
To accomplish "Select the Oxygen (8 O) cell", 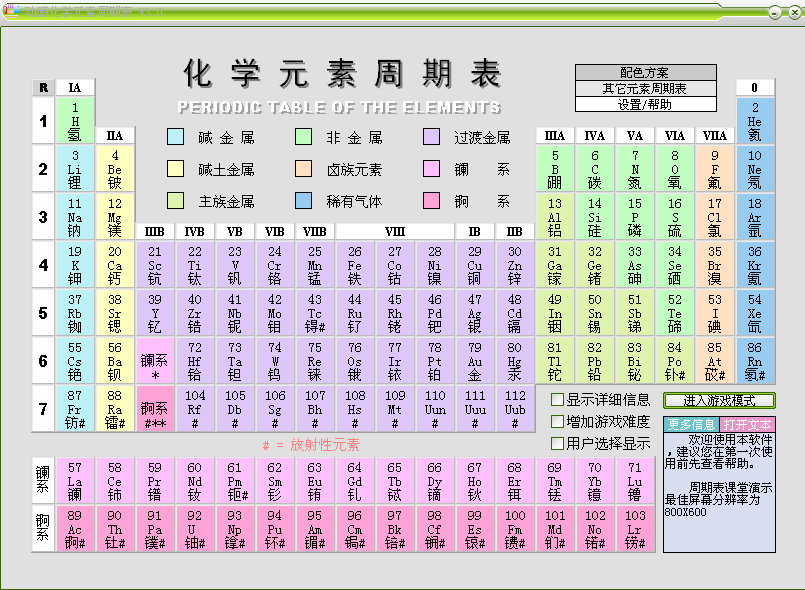I will pyautogui.click(x=675, y=169).
